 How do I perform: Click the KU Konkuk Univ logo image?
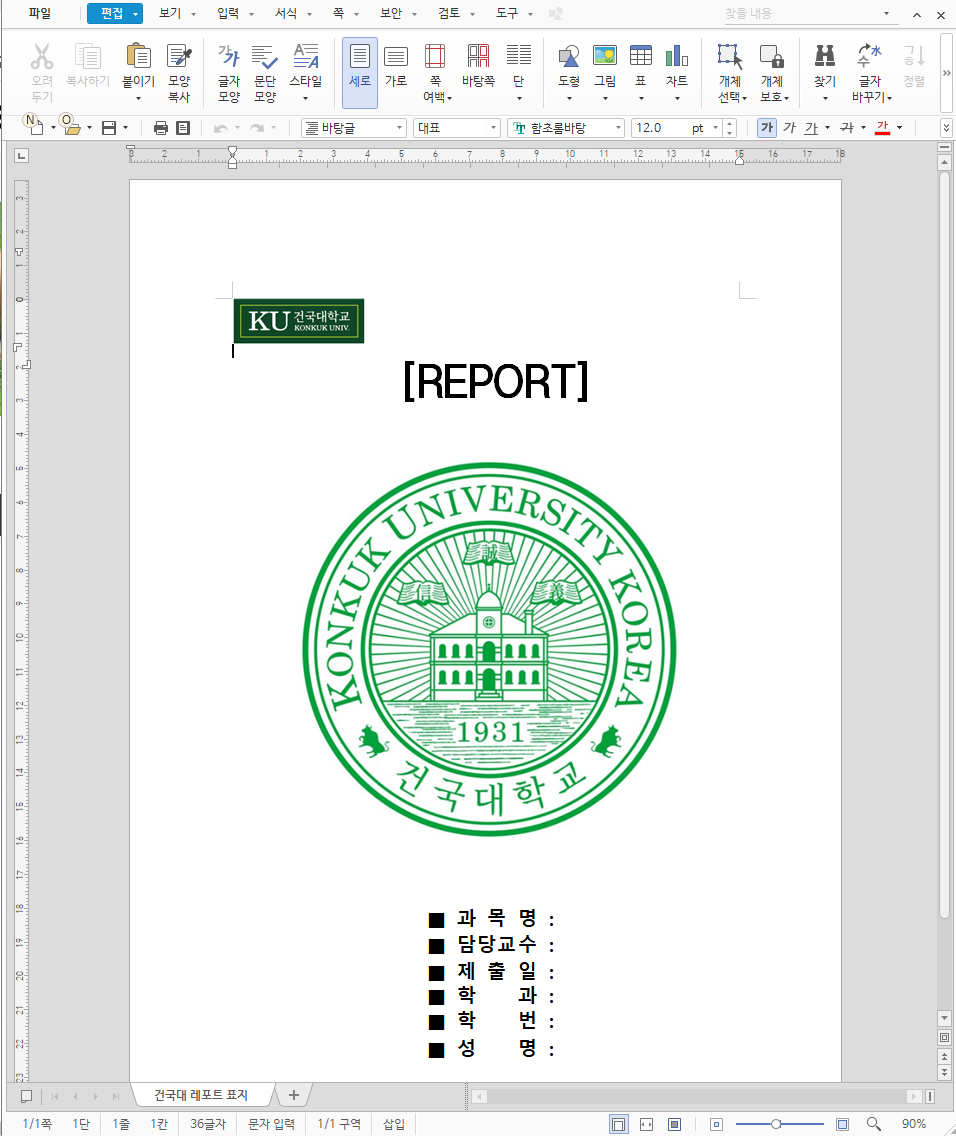pos(299,321)
